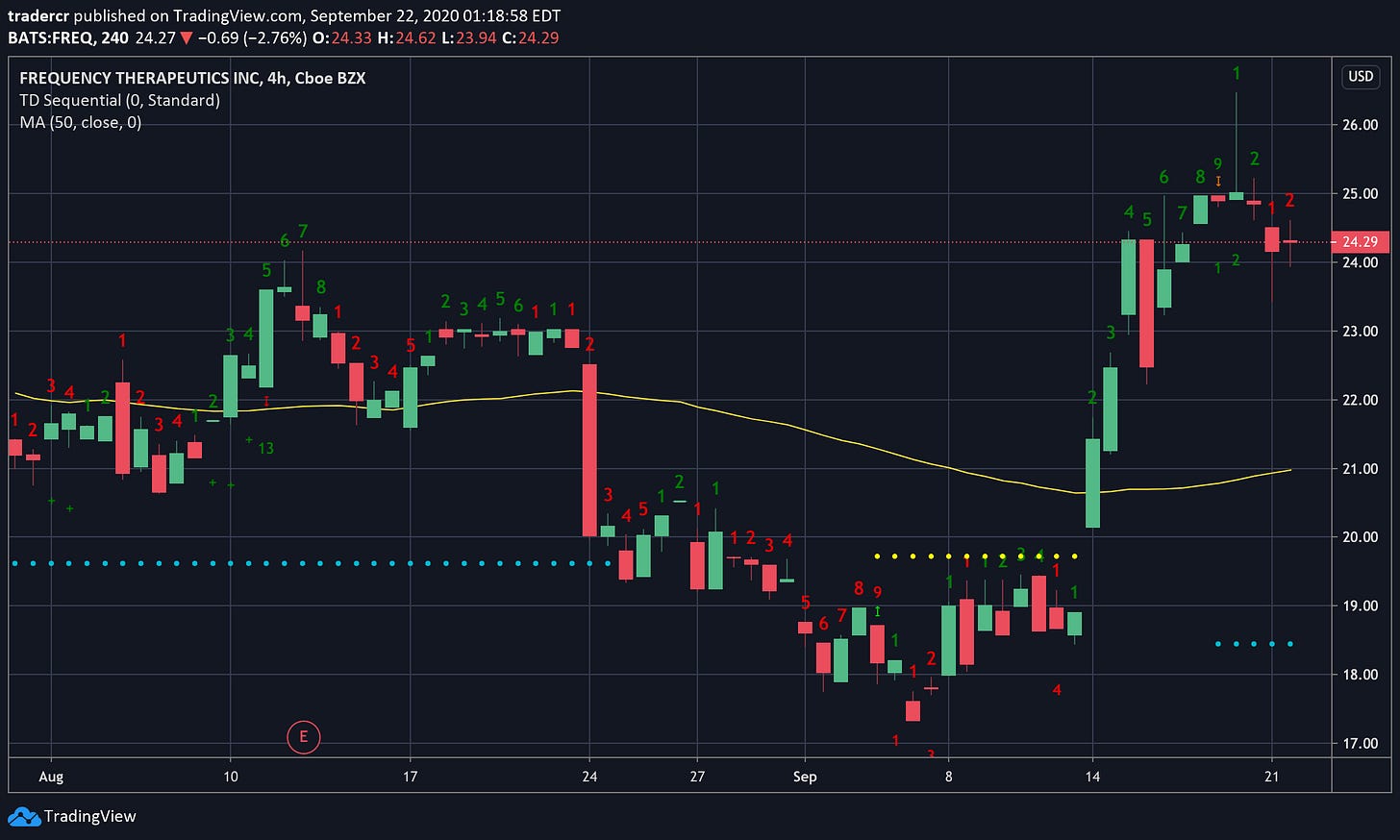Viewport: 1400px width, 840px height.
Task: Click the H:24.62 high value
Action: click(406, 38)
